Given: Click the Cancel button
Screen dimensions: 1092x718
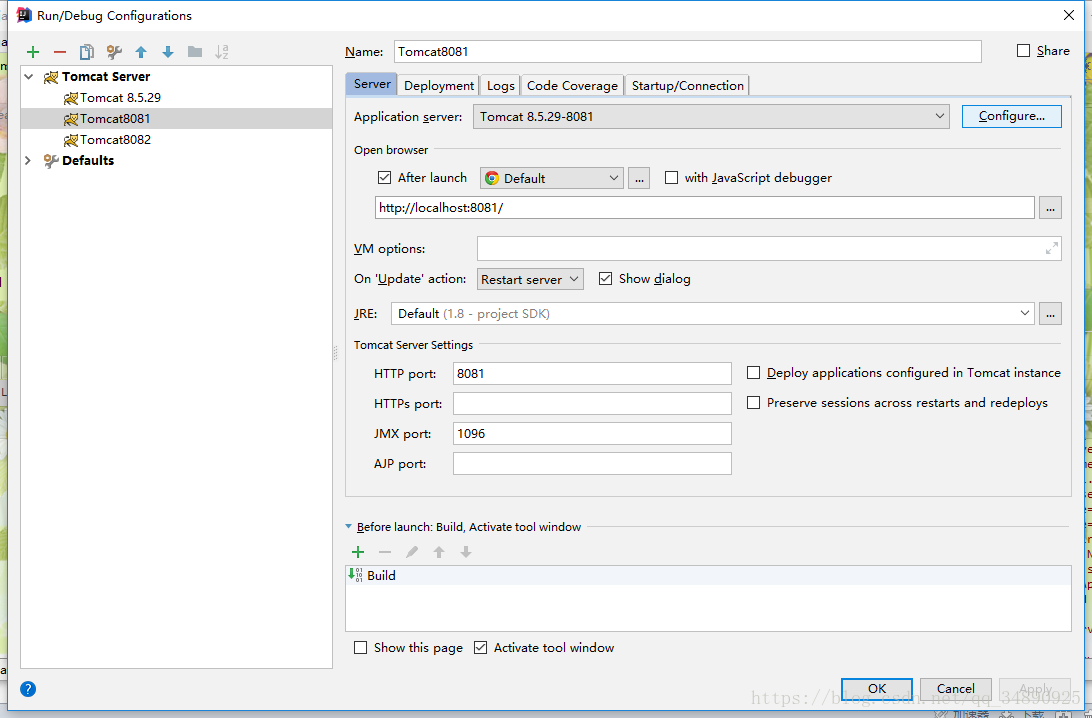Looking at the screenshot, I should coord(956,689).
